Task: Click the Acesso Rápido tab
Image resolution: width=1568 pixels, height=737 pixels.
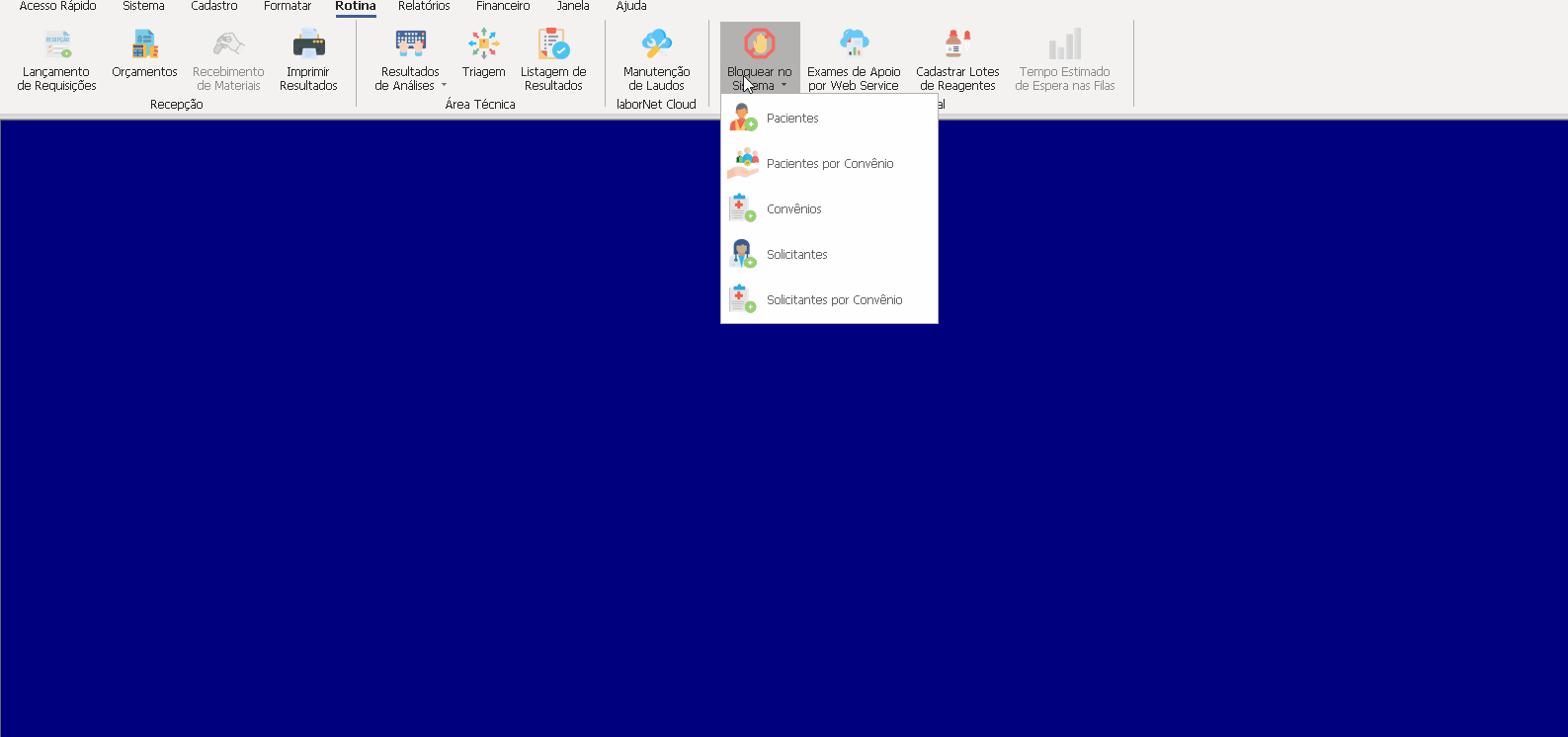Action: (x=58, y=7)
